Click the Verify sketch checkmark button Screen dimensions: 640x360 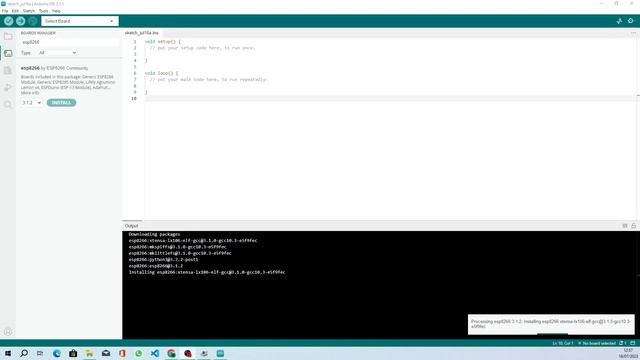(9, 21)
